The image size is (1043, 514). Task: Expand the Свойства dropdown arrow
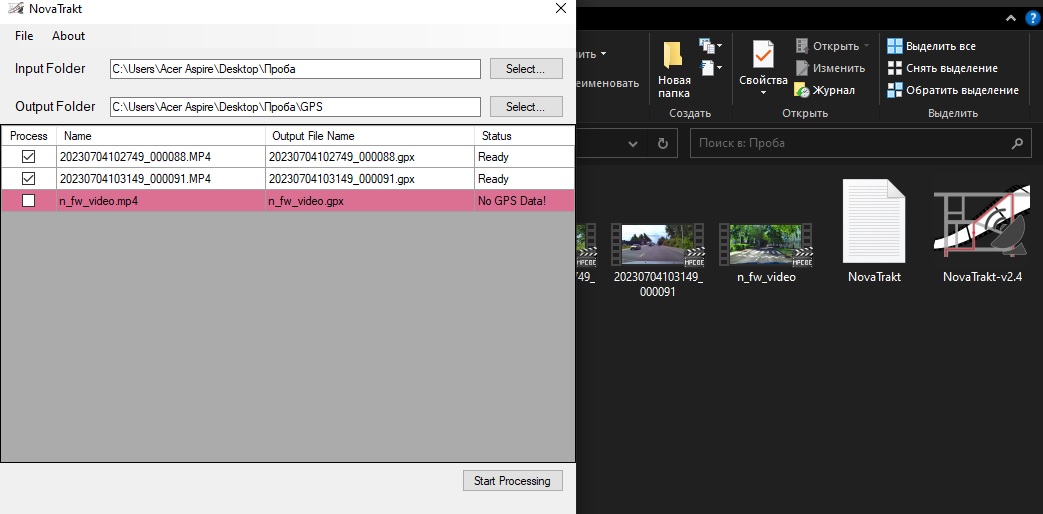point(763,93)
